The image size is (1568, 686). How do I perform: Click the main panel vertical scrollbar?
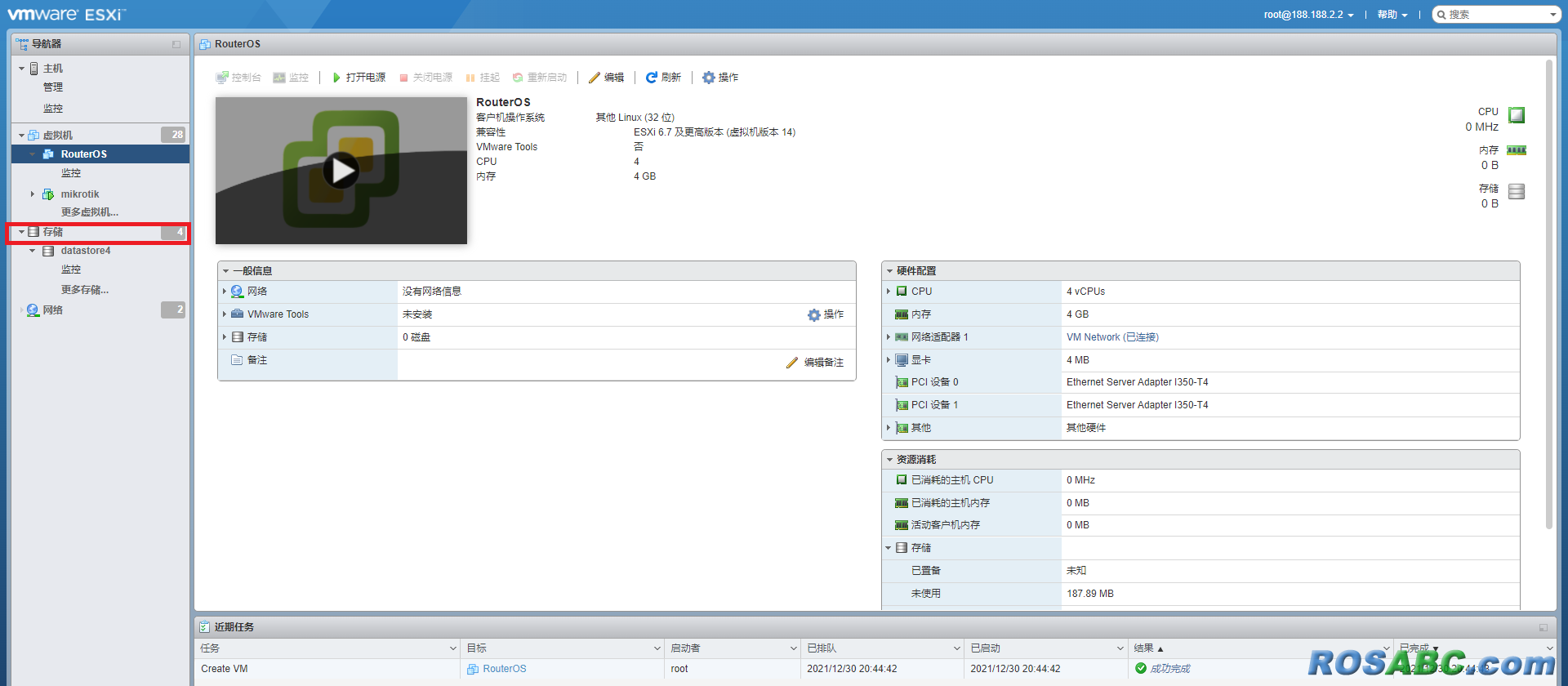point(1549,294)
